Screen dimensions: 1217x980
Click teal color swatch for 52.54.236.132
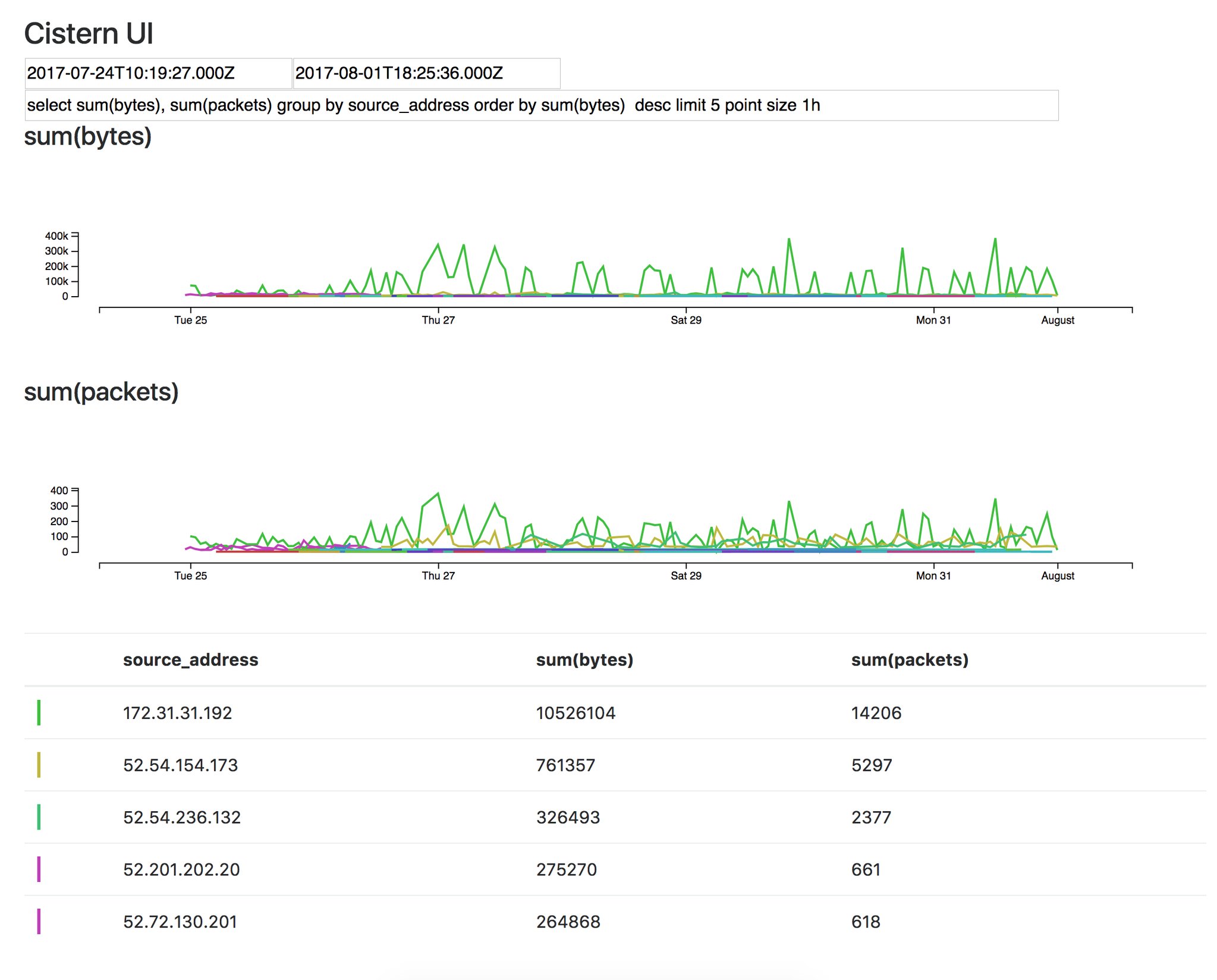coord(39,817)
